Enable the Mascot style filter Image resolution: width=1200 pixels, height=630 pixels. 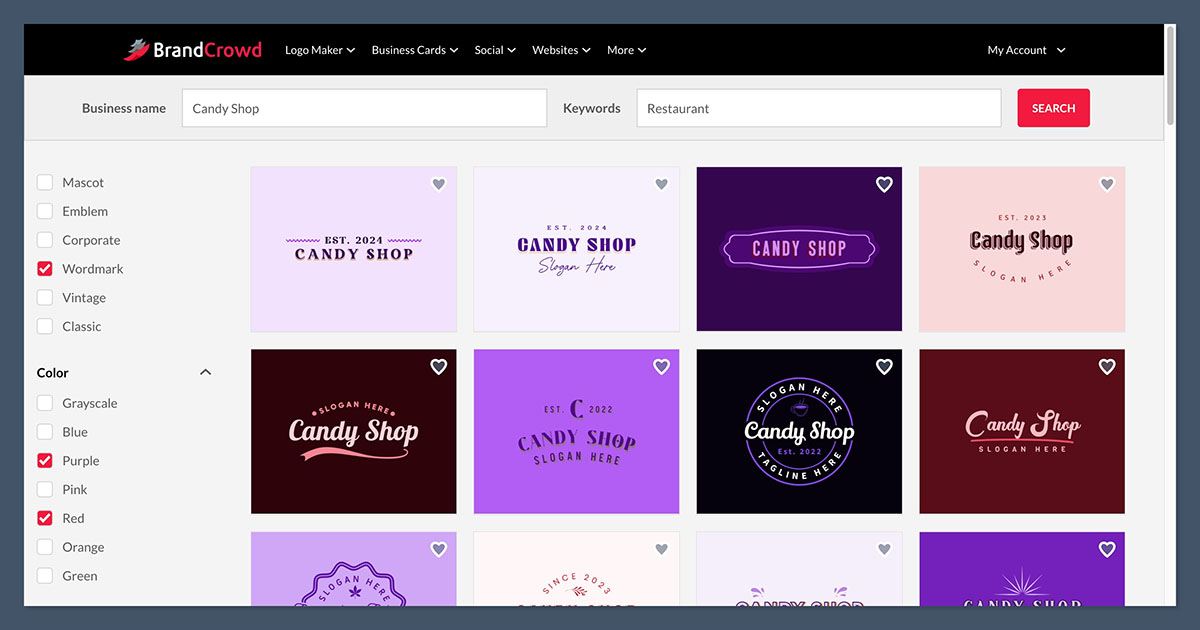[44, 182]
